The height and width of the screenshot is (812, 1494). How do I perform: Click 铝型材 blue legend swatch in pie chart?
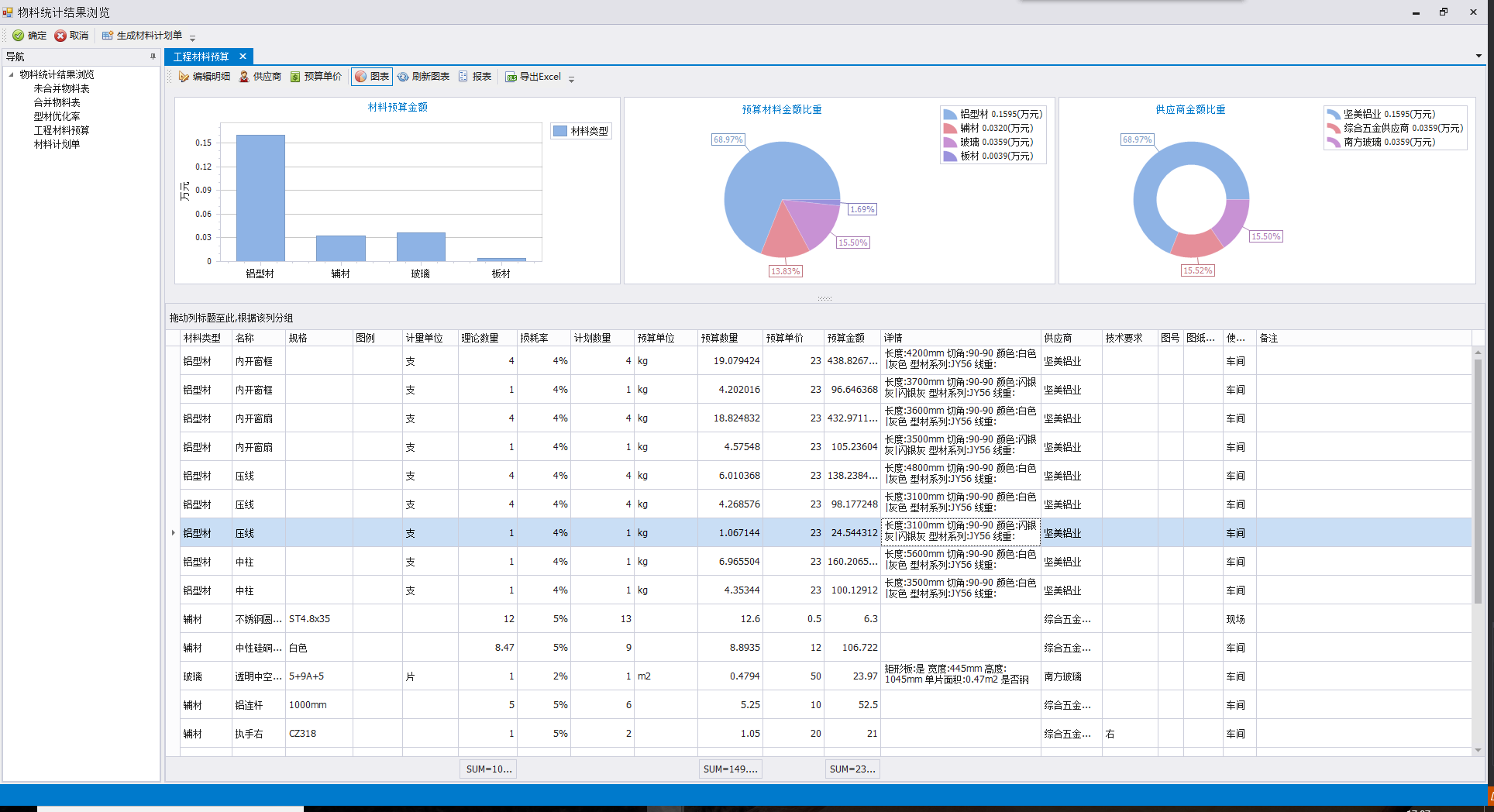(949, 115)
